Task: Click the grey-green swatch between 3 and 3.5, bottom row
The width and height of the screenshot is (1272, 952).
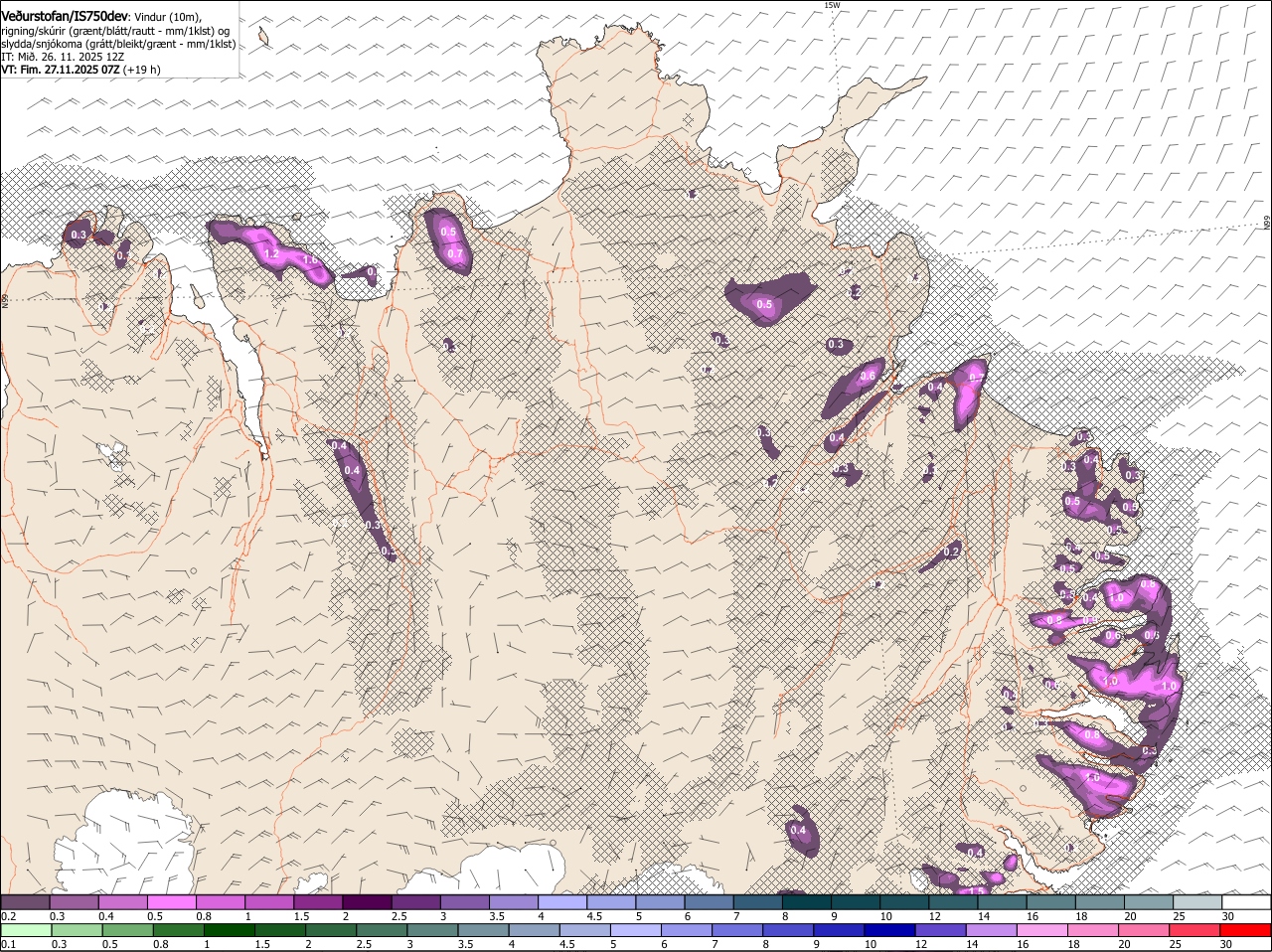Action: (x=434, y=930)
